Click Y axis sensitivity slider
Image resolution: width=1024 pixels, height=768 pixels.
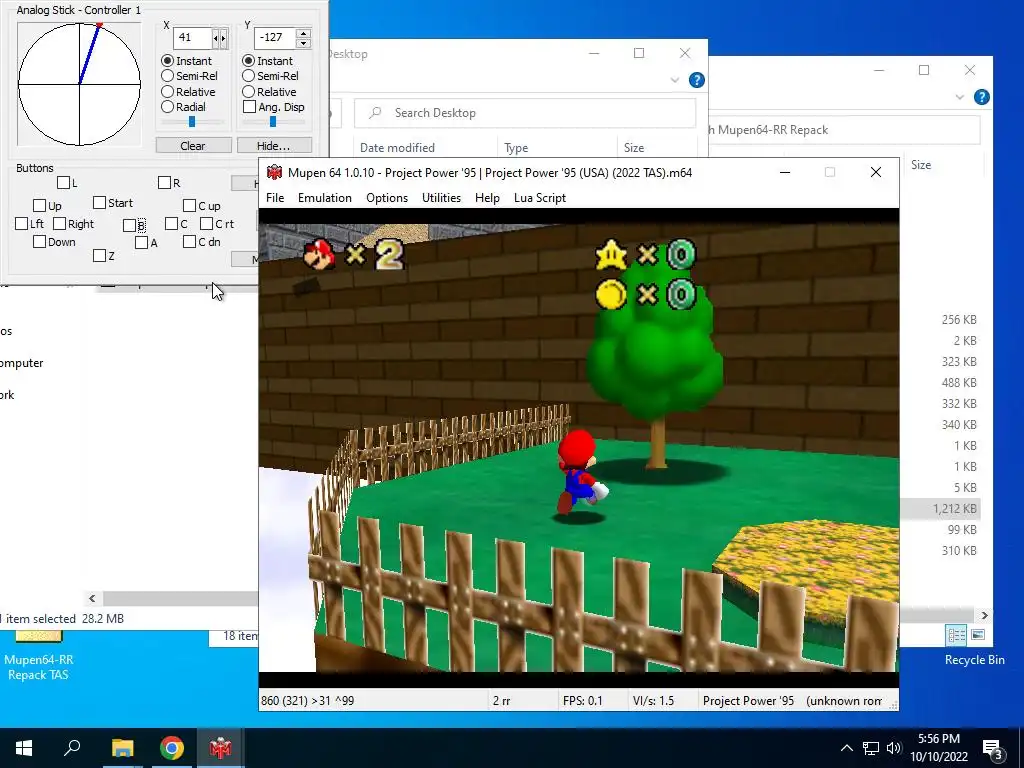(273, 121)
